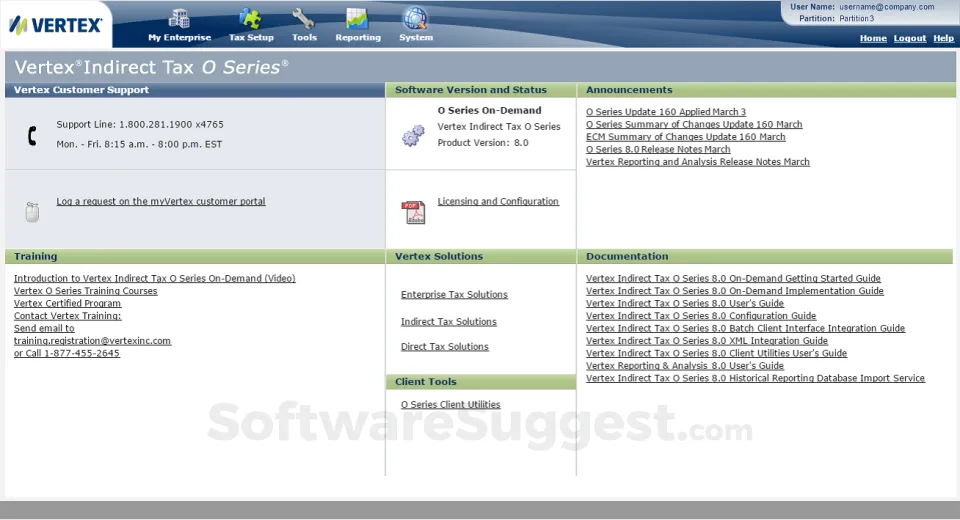
Task: Open Reporting & Analysis 8.0 User's Guide
Action: click(685, 366)
